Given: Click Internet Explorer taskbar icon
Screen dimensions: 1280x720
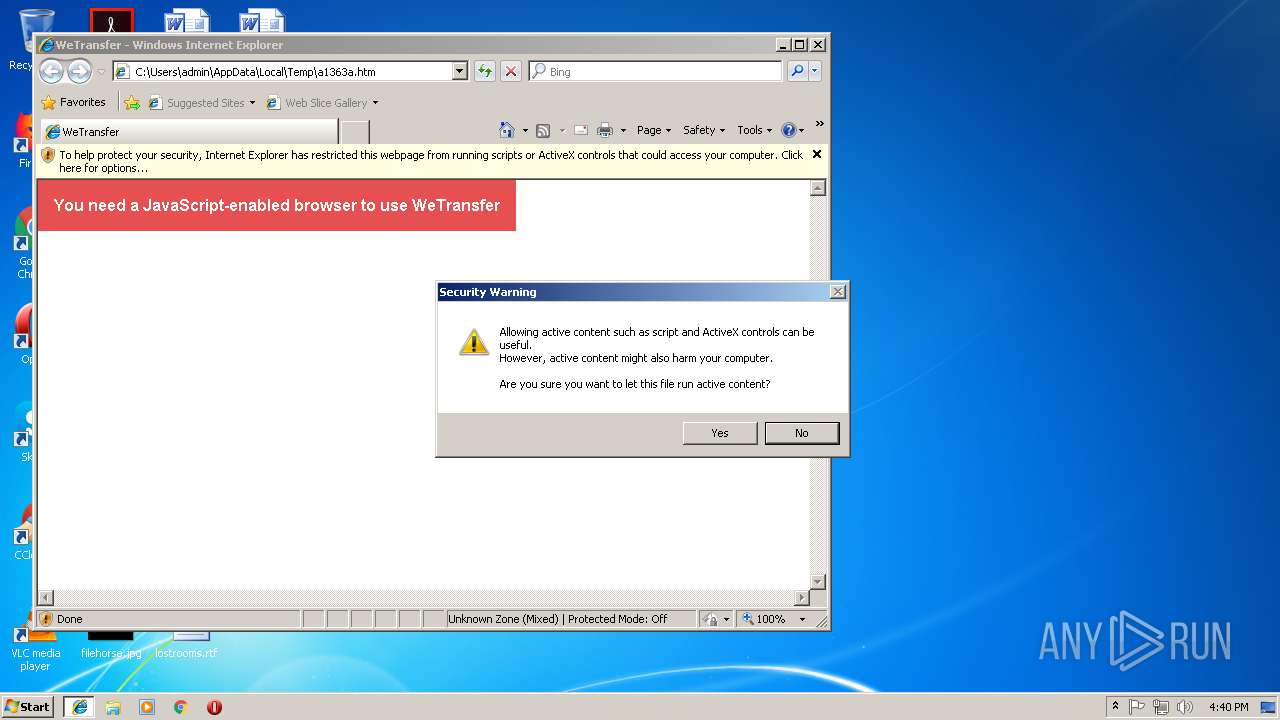Looking at the screenshot, I should point(79,707).
